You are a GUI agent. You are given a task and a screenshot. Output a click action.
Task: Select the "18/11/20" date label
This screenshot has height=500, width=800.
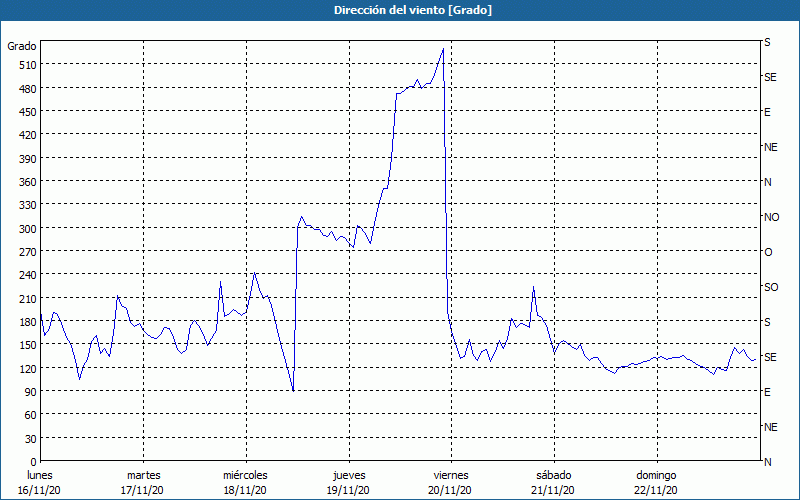click(245, 491)
